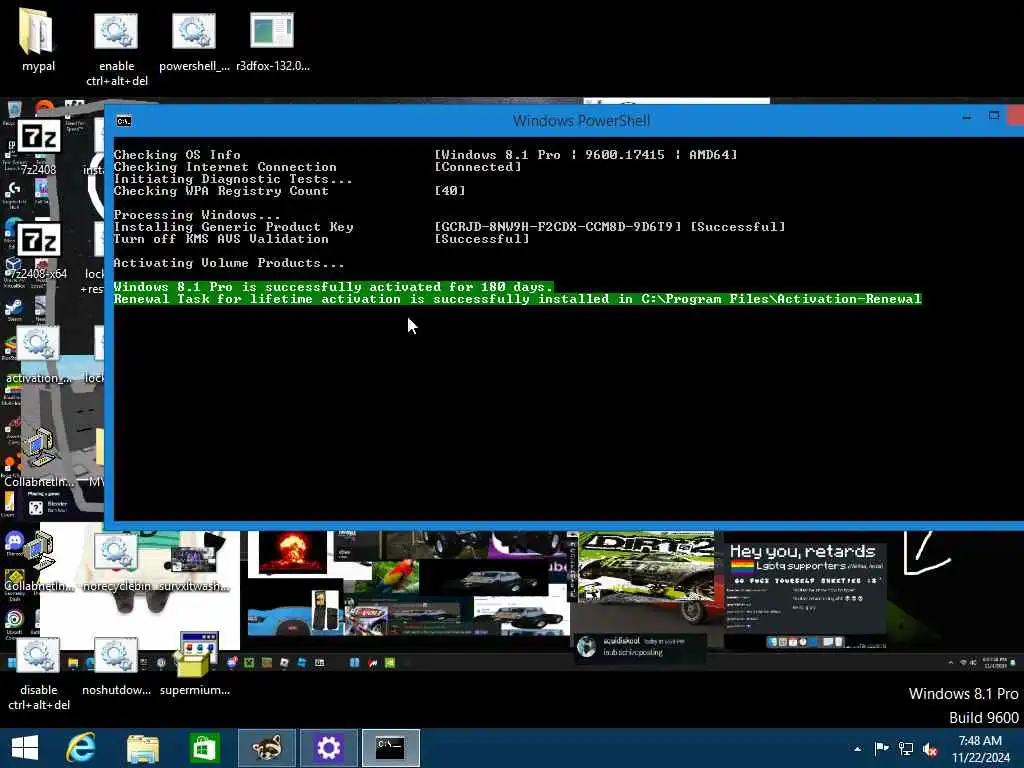Open the mypal folder on desktop

38,40
